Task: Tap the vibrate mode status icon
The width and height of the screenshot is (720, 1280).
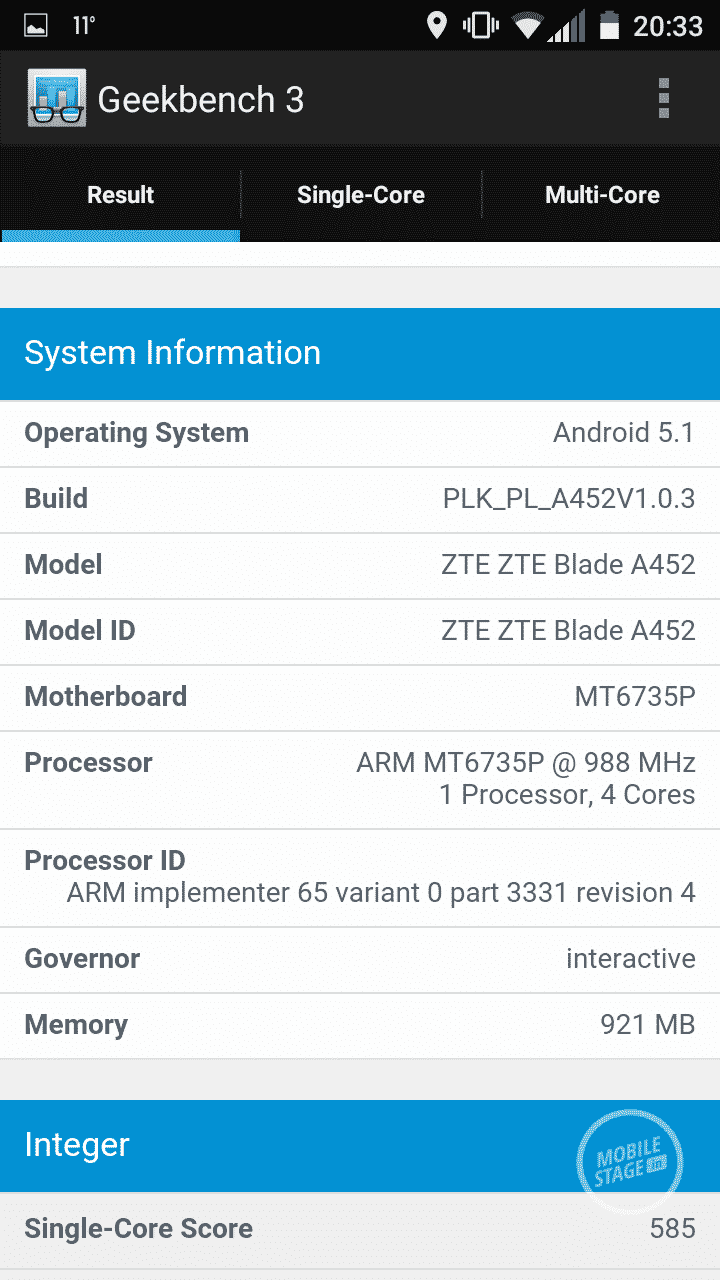Action: (x=480, y=25)
